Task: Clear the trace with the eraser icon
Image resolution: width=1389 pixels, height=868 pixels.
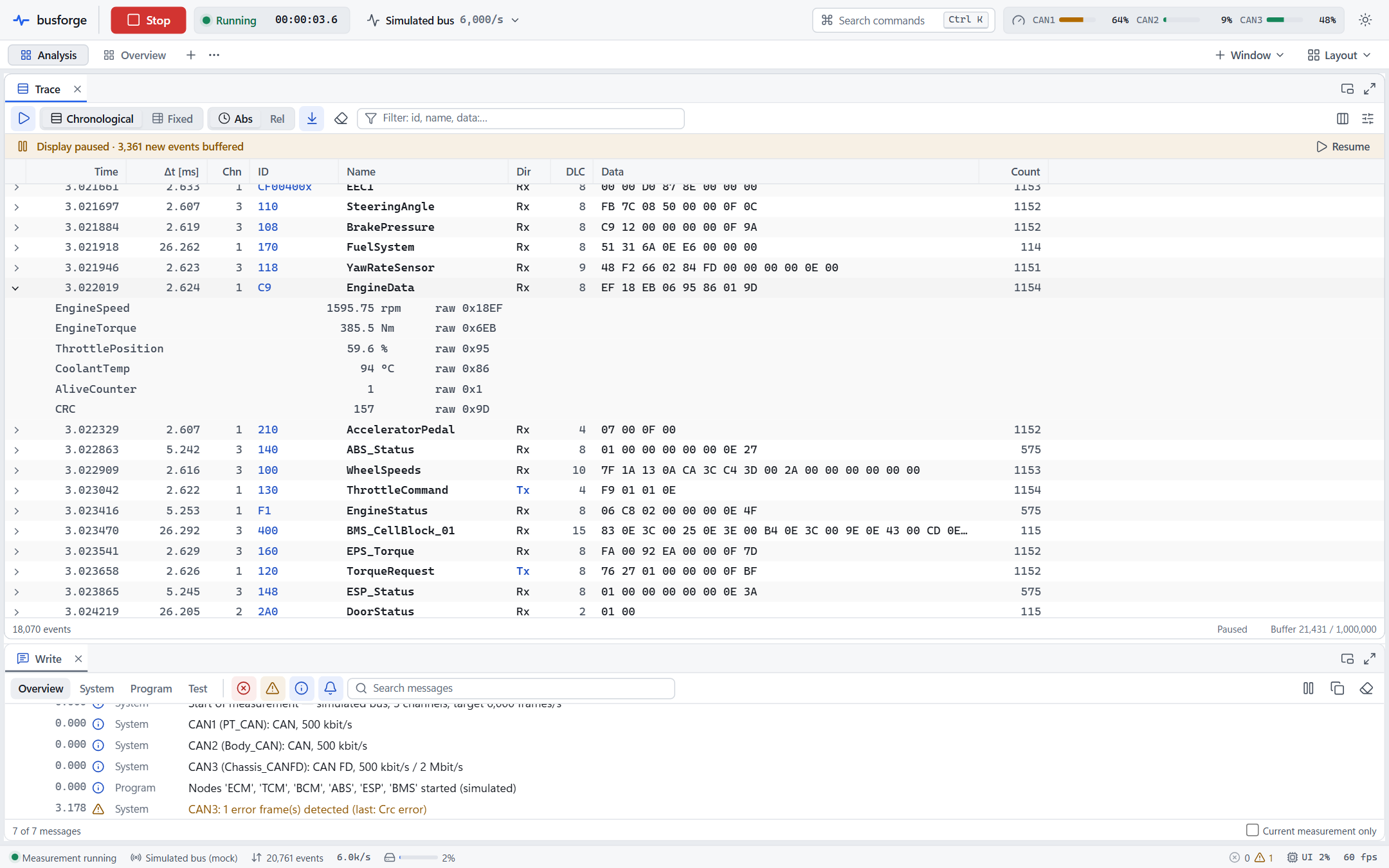Action: (x=341, y=118)
